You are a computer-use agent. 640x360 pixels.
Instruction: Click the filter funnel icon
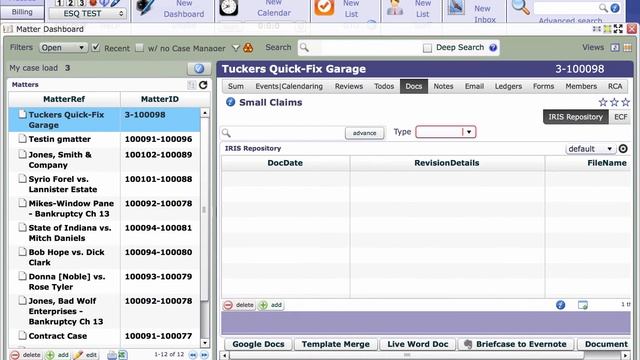[236, 48]
